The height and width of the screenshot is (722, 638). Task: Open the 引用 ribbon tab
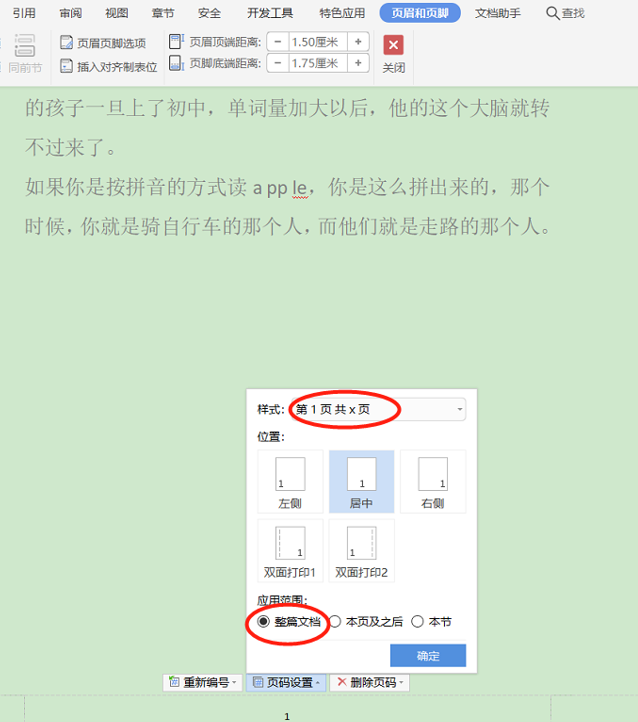[x=24, y=13]
